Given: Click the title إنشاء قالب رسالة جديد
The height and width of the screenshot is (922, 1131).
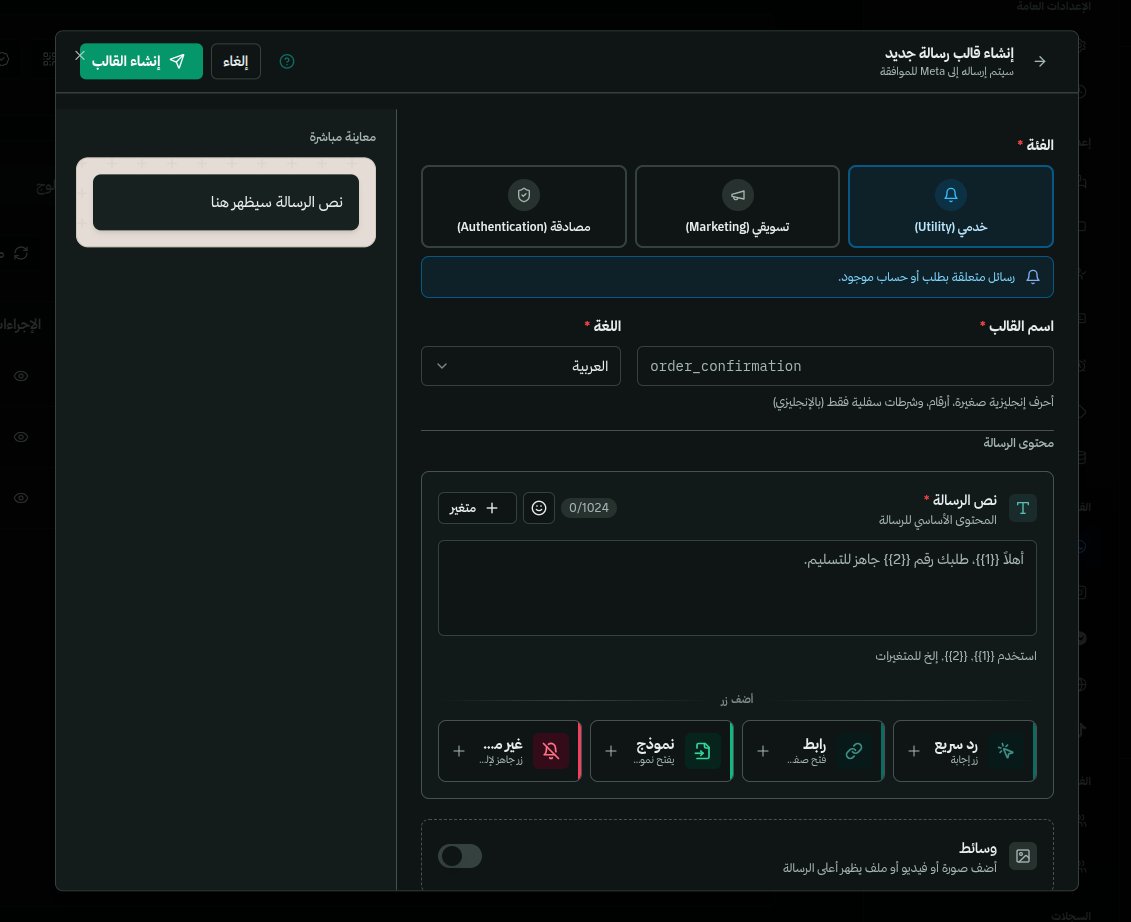Looking at the screenshot, I should 949,53.
